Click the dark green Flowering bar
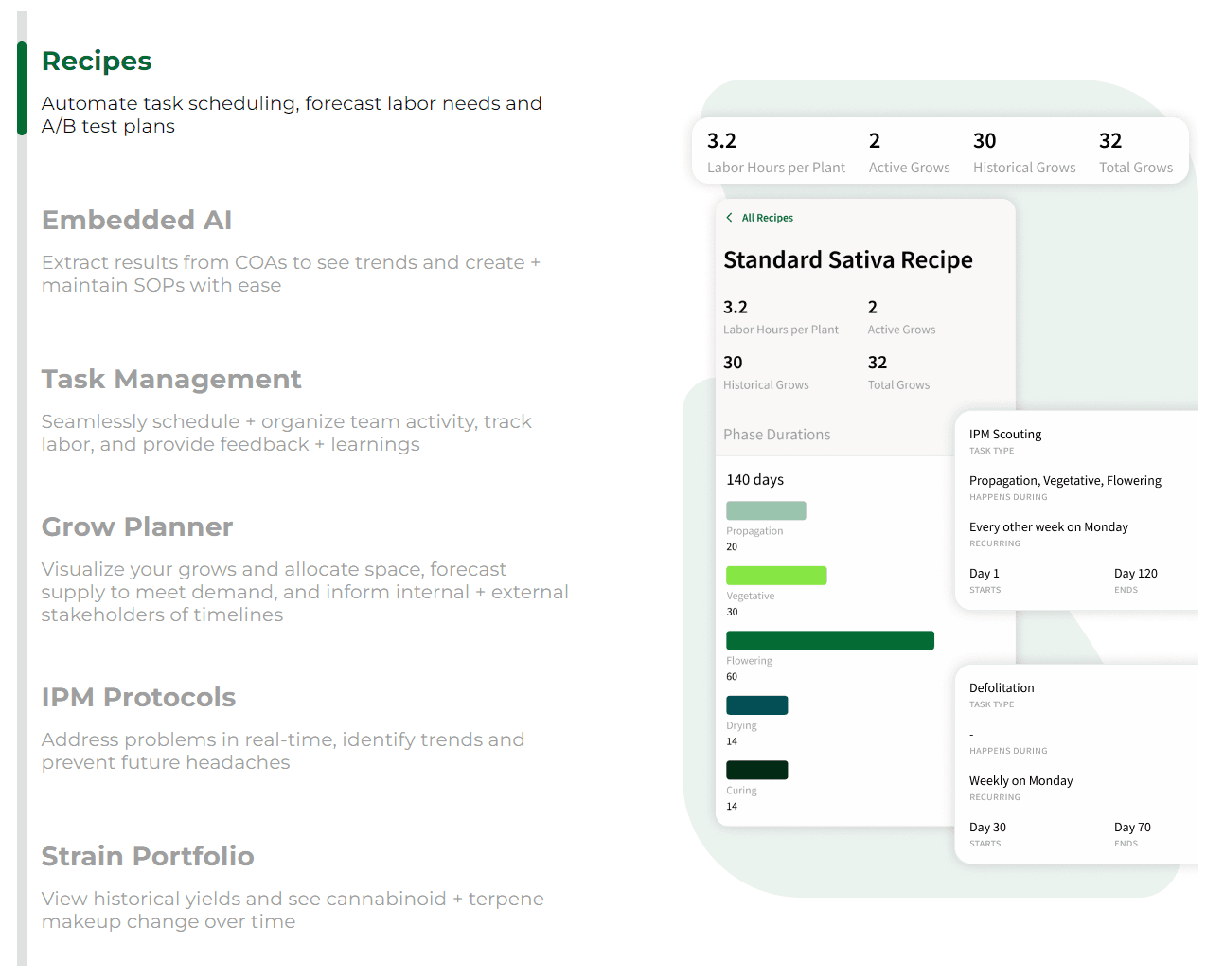The height and width of the screenshot is (980, 1224). click(x=829, y=640)
